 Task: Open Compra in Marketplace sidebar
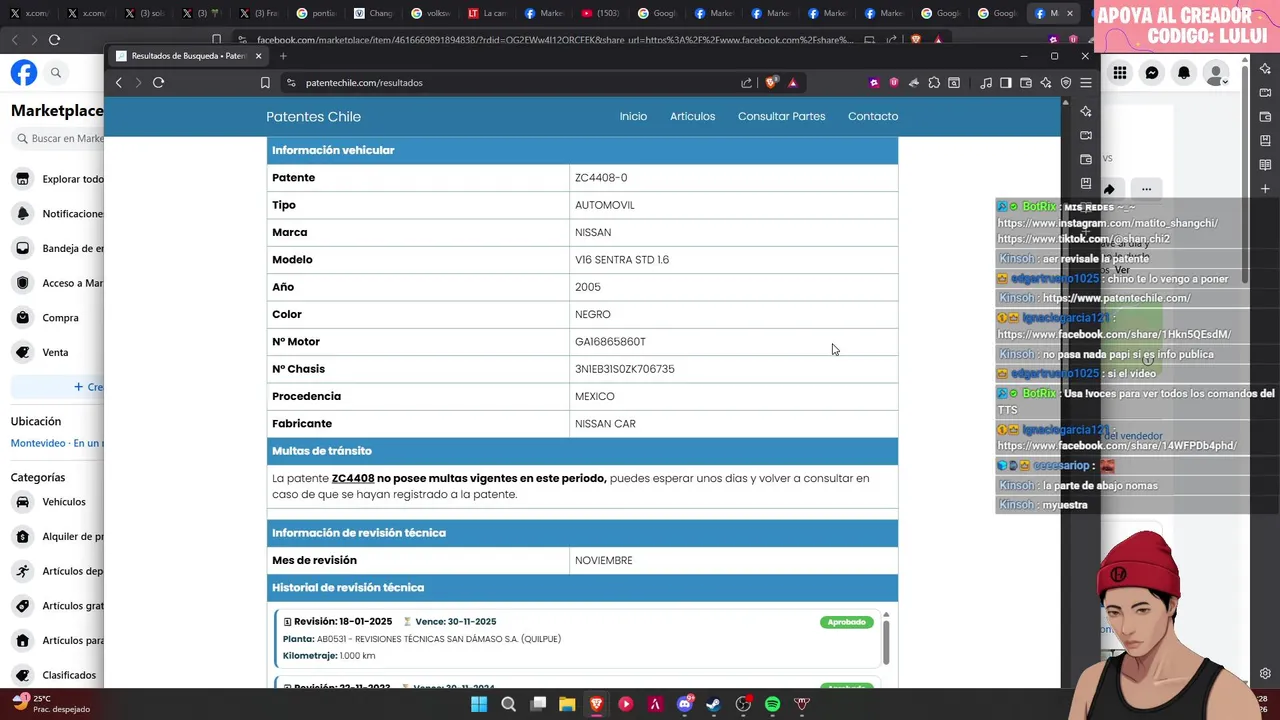click(57, 318)
